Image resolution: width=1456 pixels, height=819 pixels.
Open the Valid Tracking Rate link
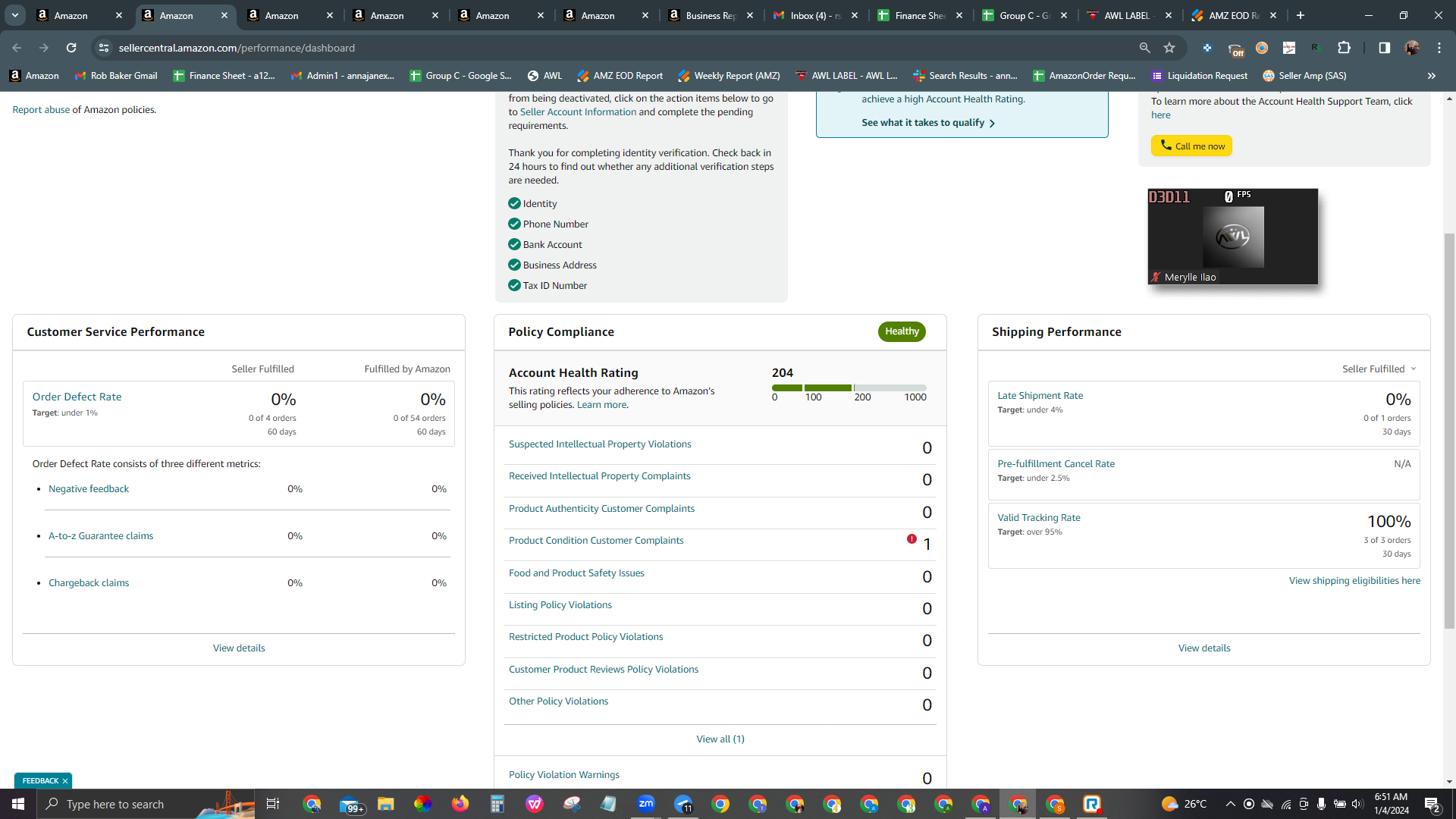(1039, 518)
